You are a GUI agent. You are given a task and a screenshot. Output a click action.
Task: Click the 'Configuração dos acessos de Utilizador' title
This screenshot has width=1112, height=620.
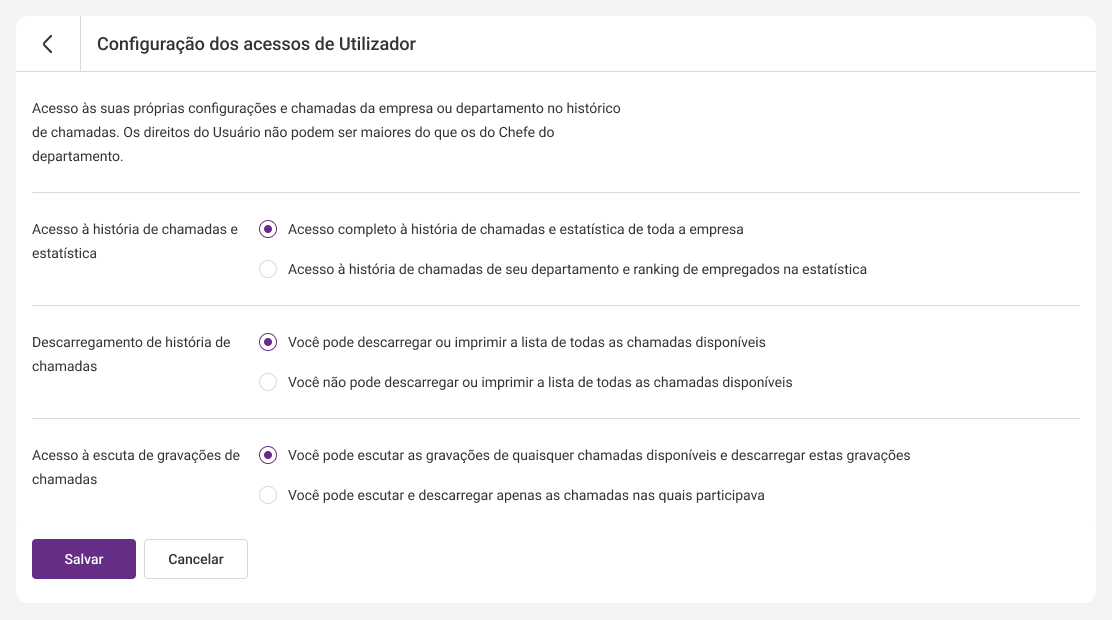[256, 44]
